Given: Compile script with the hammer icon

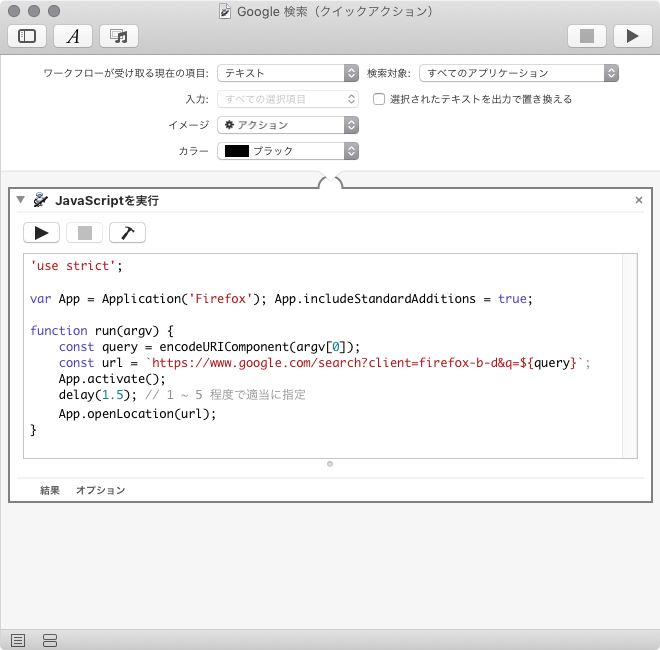Looking at the screenshot, I should point(127,233).
